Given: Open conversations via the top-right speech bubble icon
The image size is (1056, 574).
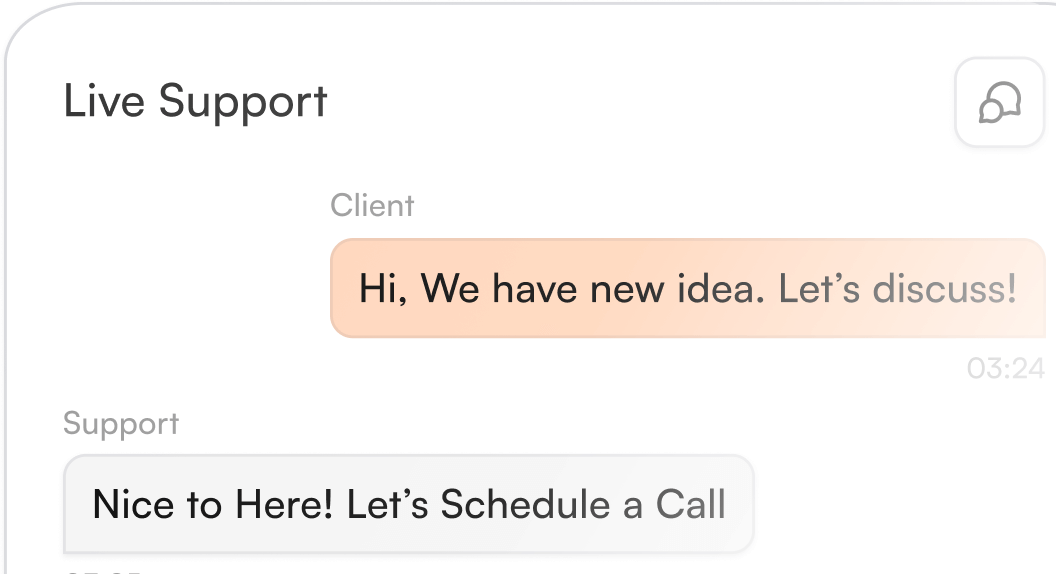Looking at the screenshot, I should click(1000, 102).
